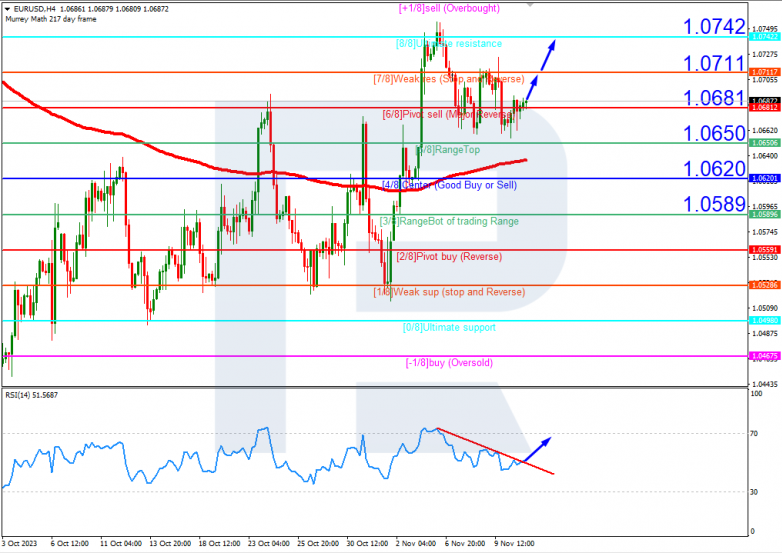Click the large 1.0589 price annotation
This screenshot has width=782, height=553.
pos(714,204)
